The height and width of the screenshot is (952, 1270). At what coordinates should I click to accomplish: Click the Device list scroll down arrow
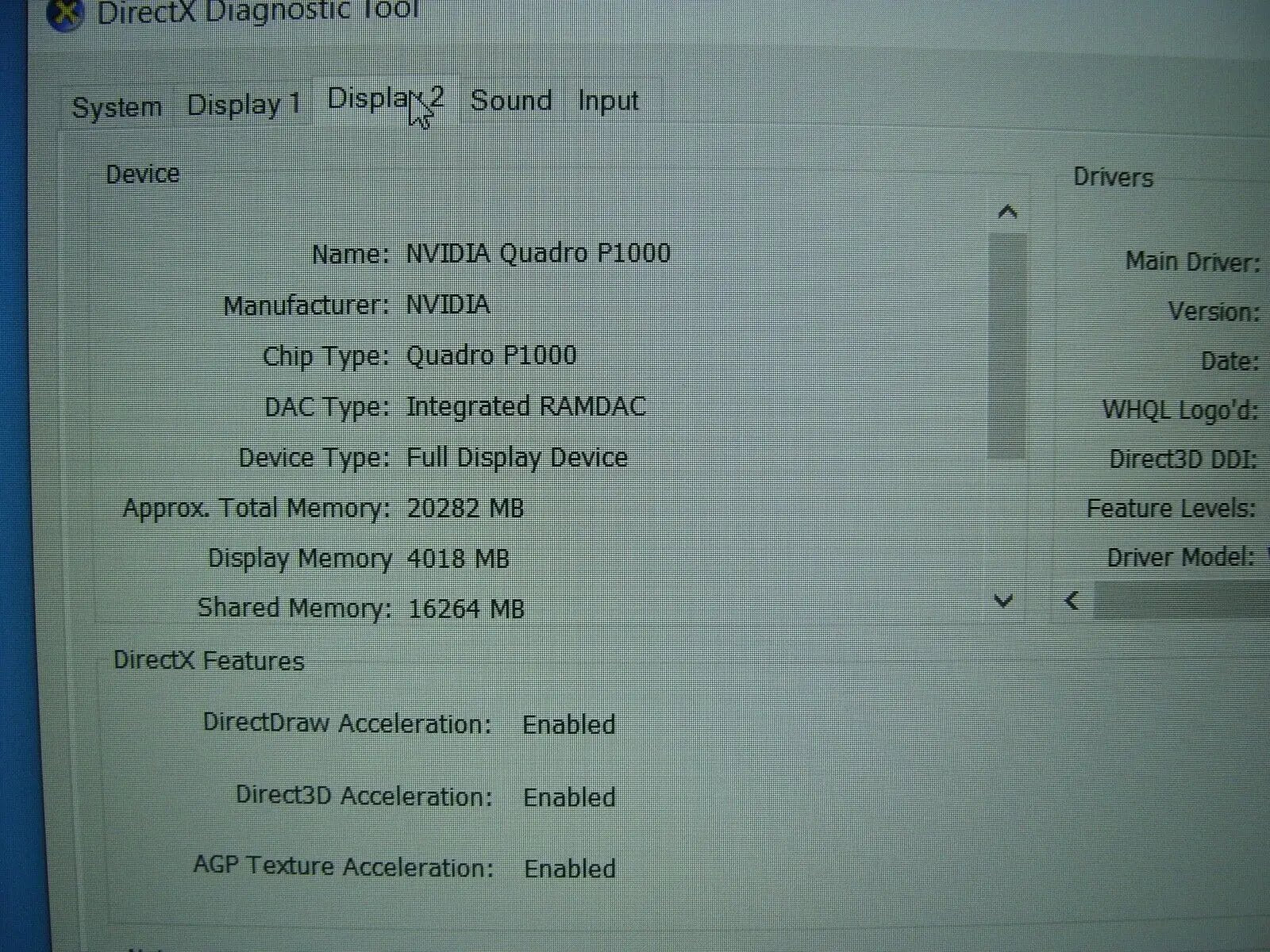coord(1003,601)
